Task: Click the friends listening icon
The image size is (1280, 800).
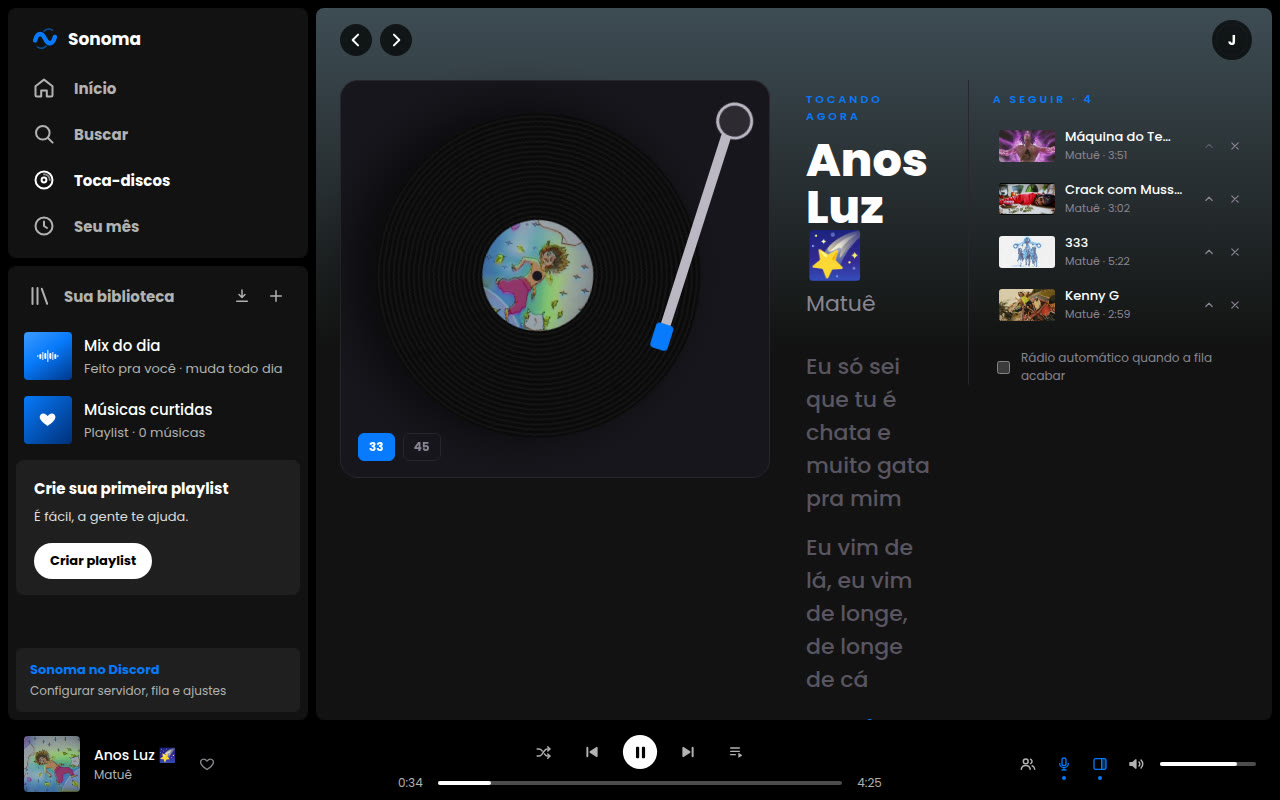Action: coord(1027,764)
